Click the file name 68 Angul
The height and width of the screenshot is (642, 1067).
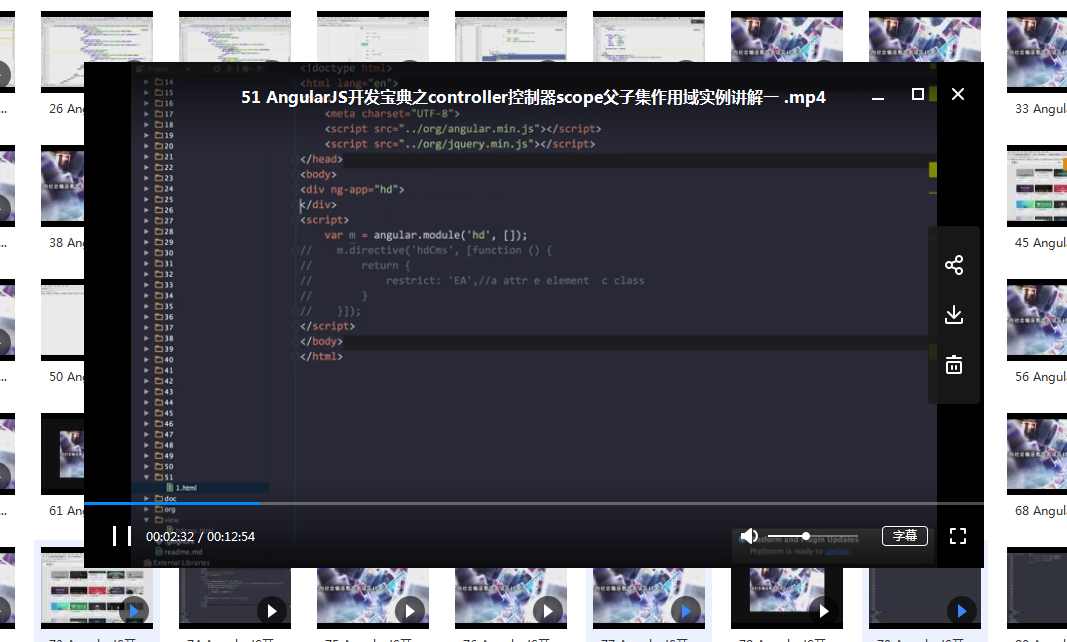click(x=1040, y=511)
